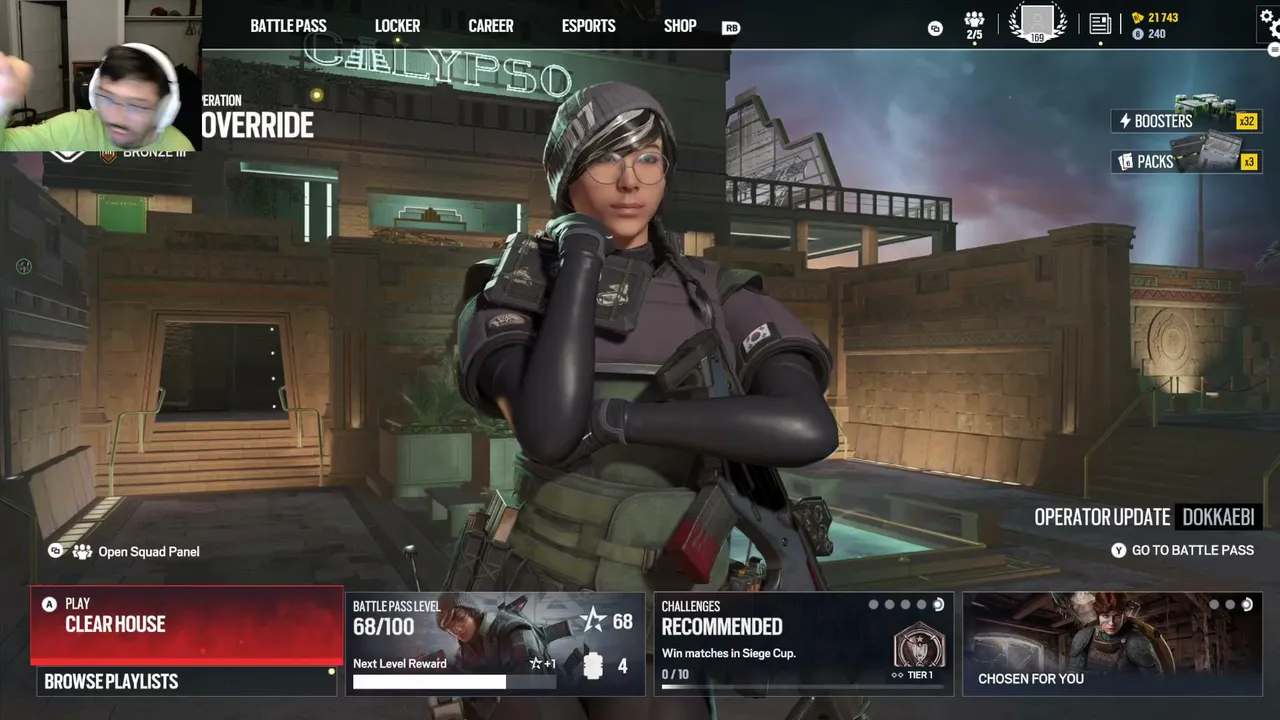The image size is (1280, 720).
Task: Click the Y button icon
Action: [x=1119, y=550]
